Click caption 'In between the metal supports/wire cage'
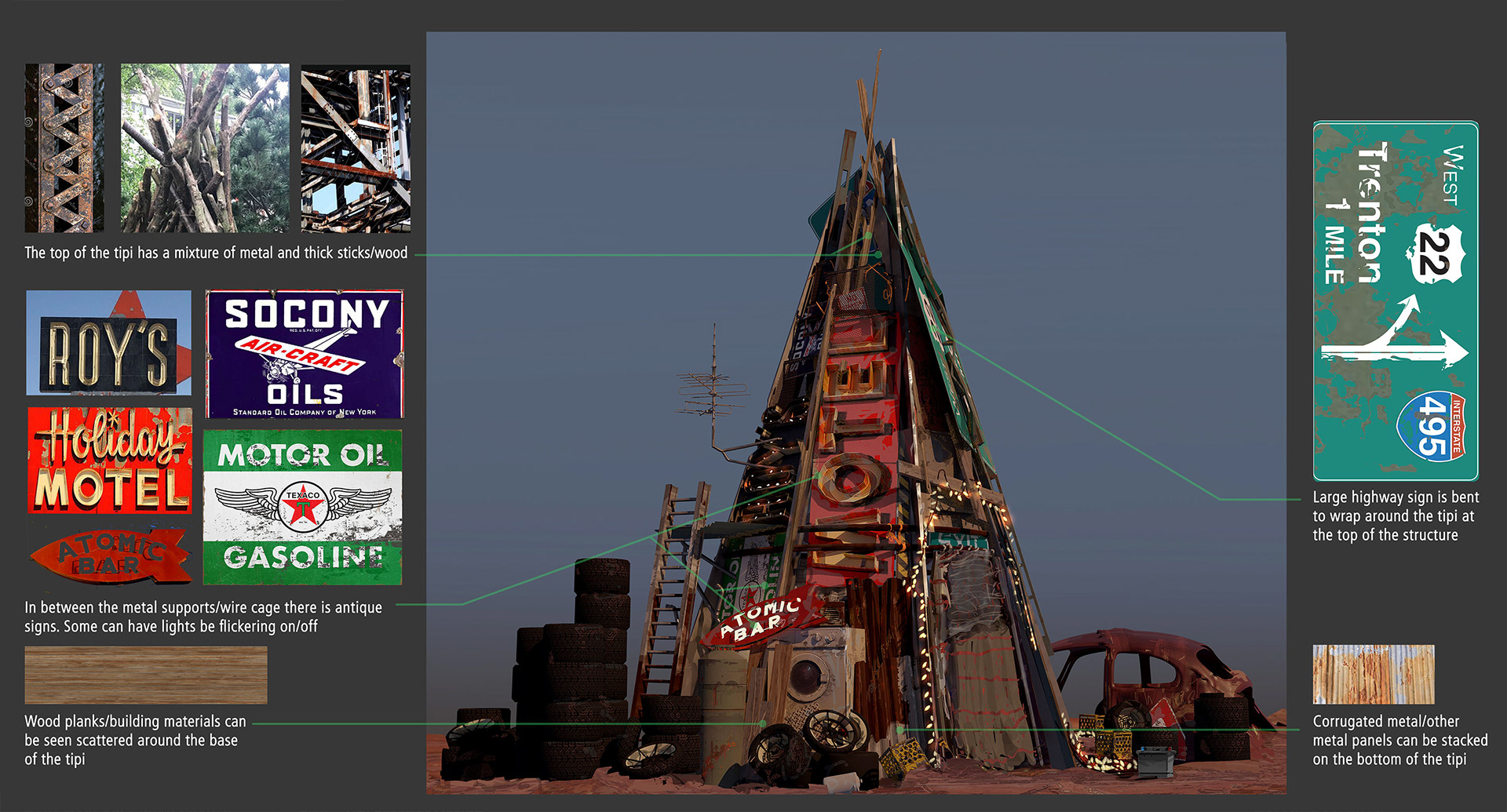This screenshot has height=812, width=1507. coord(203,617)
